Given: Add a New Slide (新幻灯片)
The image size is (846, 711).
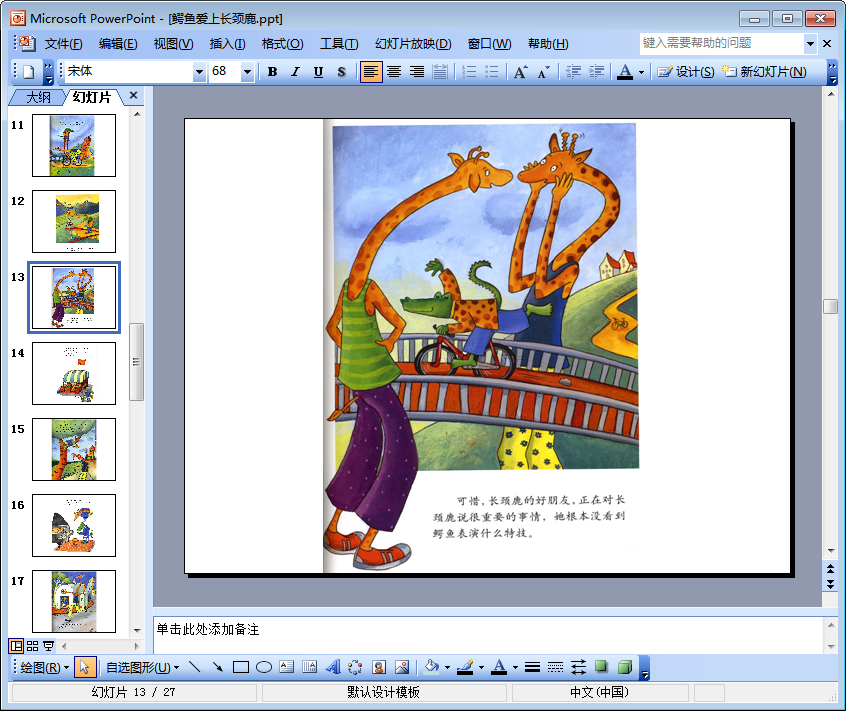Looking at the screenshot, I should point(764,72).
